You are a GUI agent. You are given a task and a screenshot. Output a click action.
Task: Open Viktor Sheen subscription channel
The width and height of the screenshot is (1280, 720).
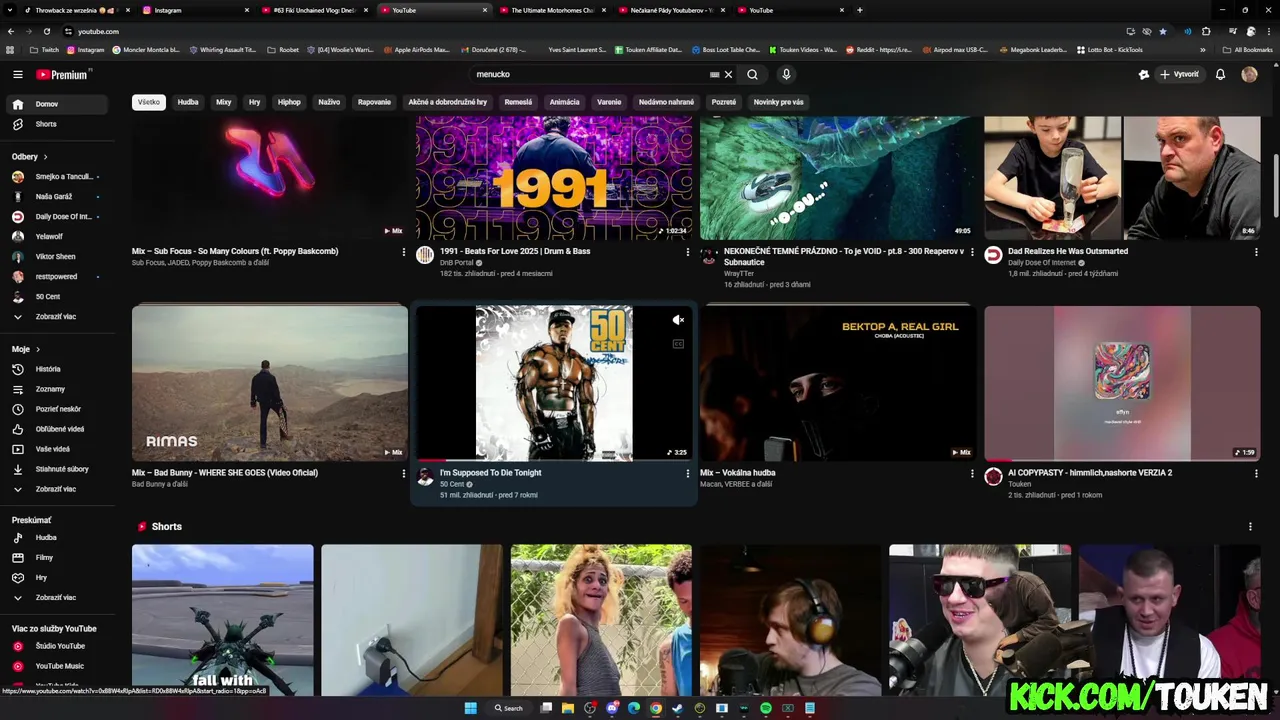58,256
